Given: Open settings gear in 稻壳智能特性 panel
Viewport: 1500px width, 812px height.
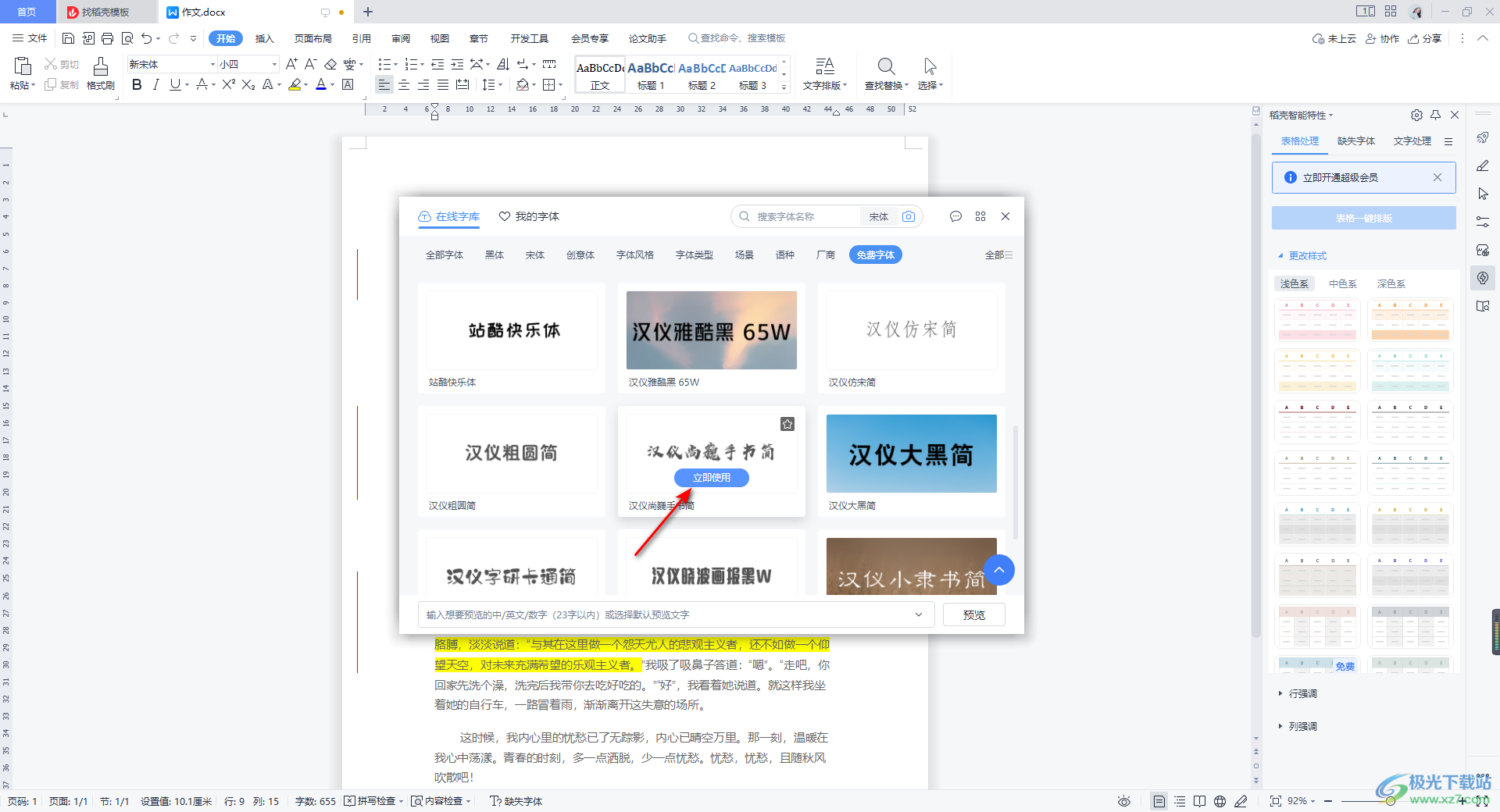Looking at the screenshot, I should [1416, 115].
